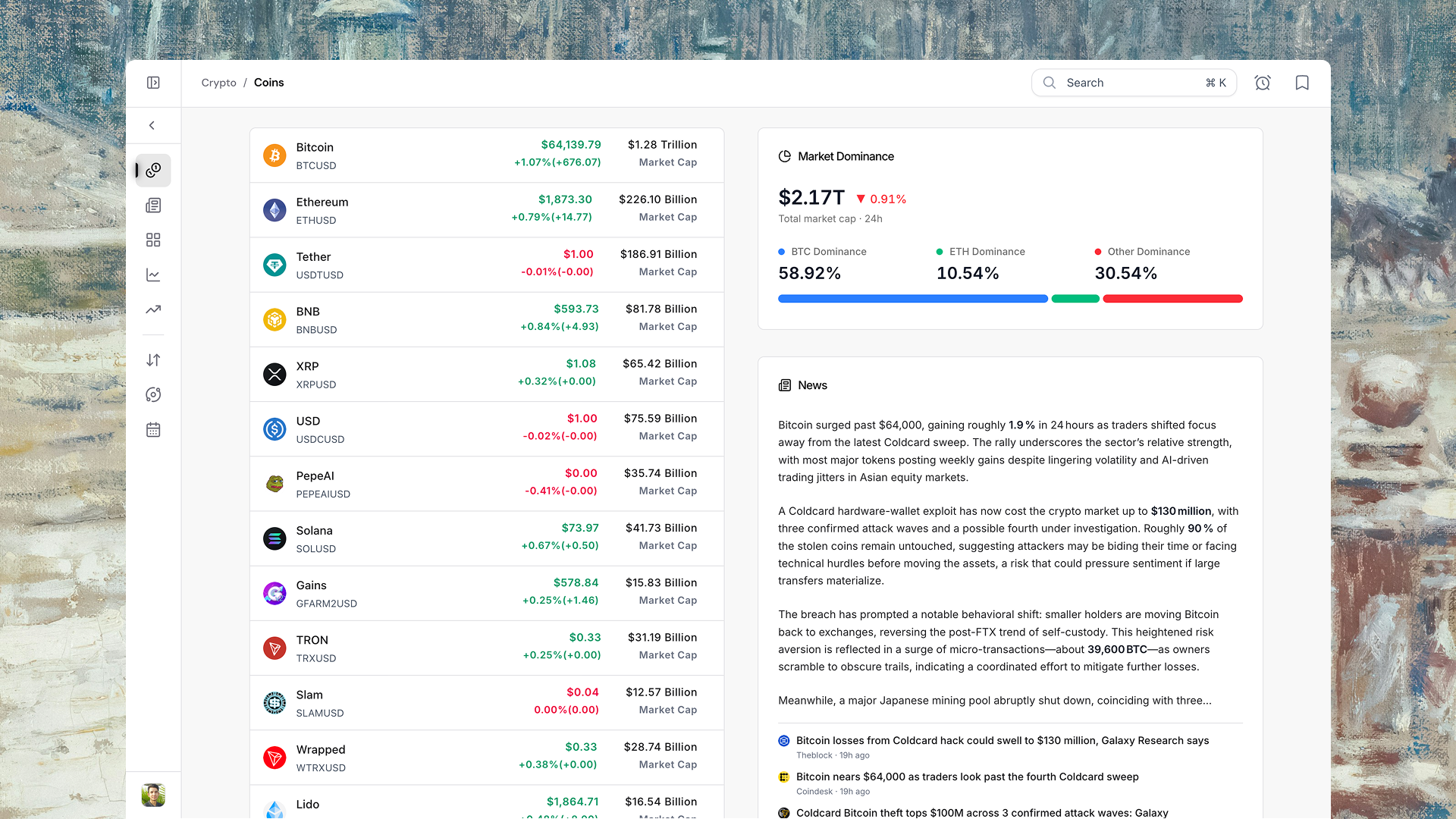Click the BTC Dominance 58.92% value

(x=810, y=274)
